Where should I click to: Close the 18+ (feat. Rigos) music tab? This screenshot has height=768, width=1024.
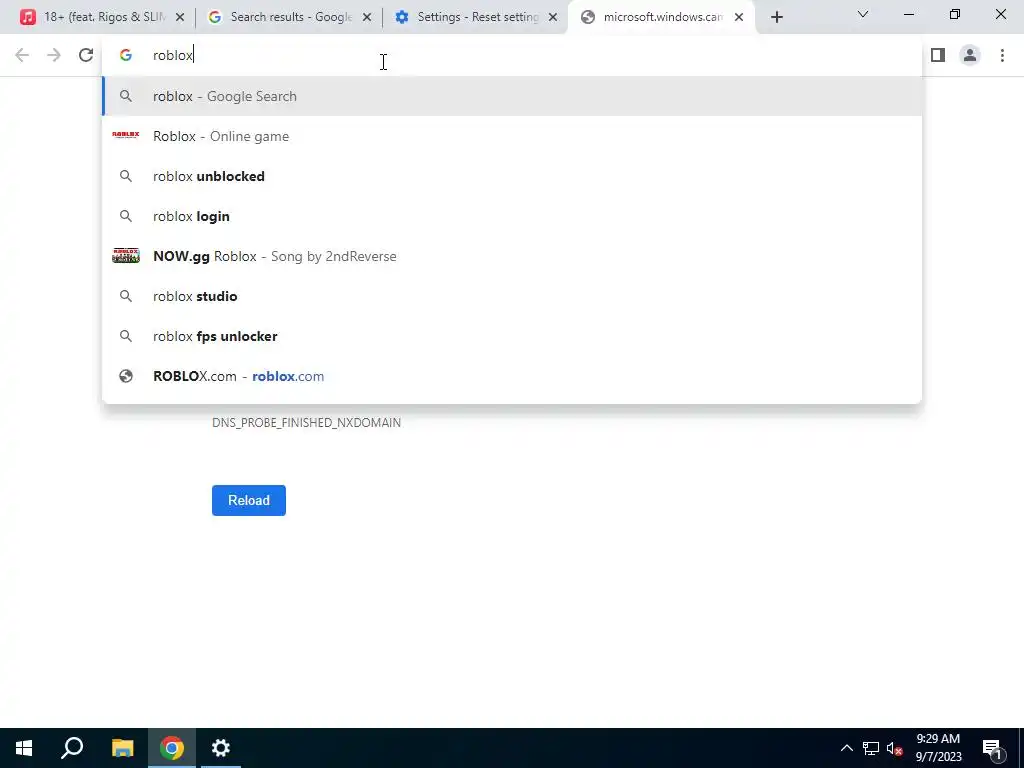click(x=180, y=17)
